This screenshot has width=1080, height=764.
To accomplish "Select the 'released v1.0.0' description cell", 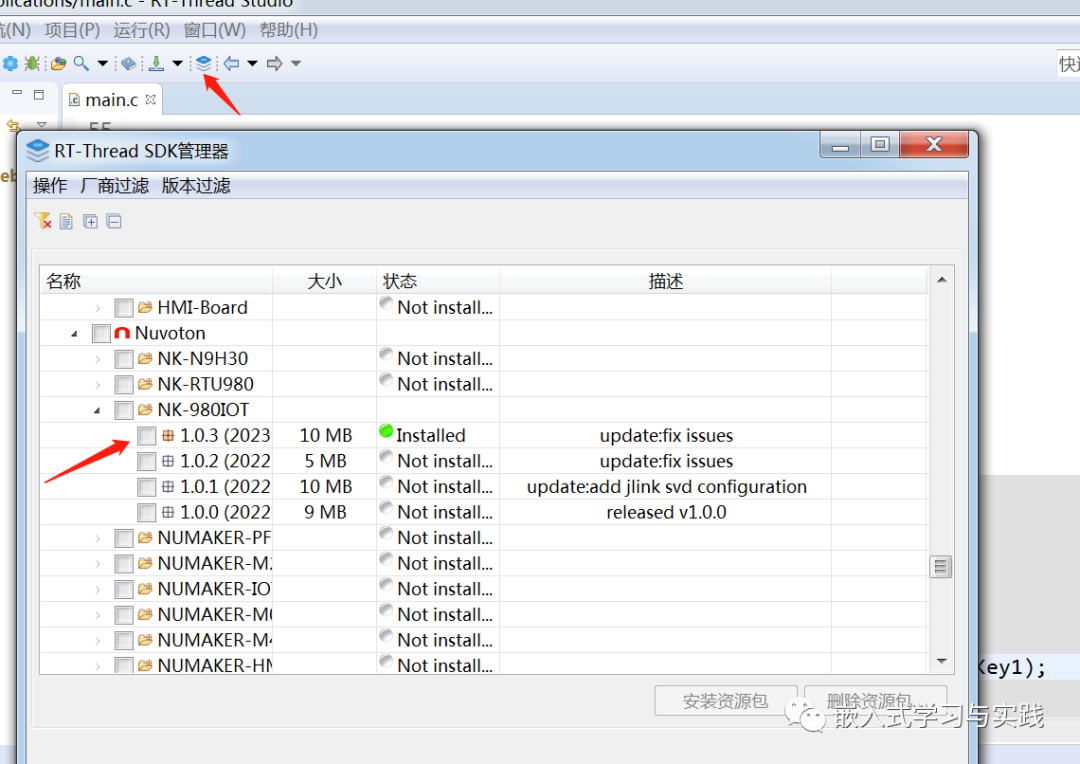I will 666,512.
